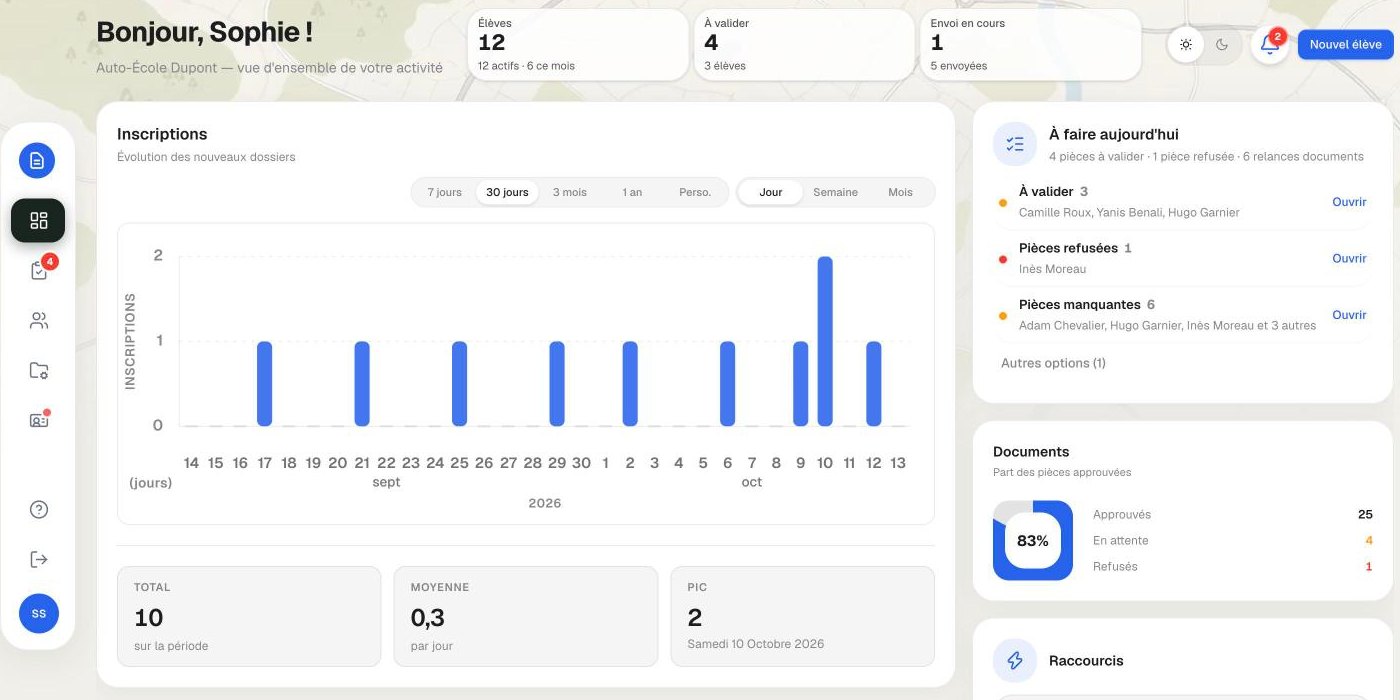Go to the students (people) sidebar icon

[x=39, y=321]
